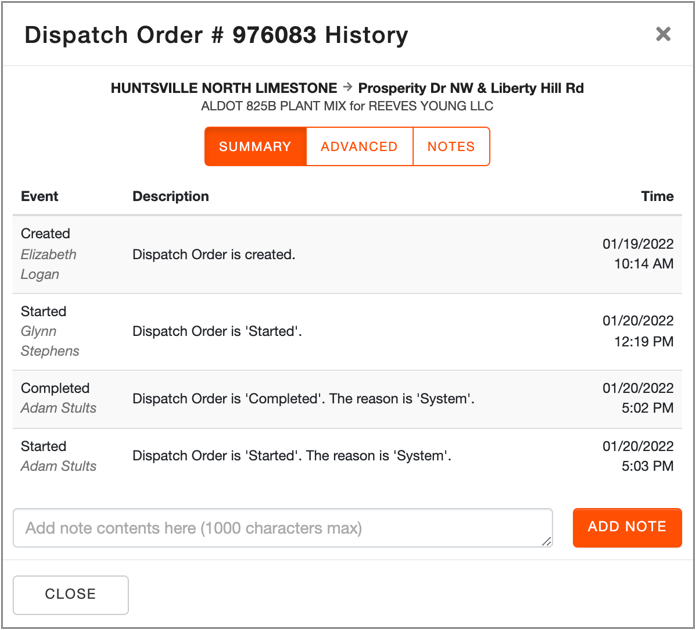This screenshot has height=630, width=696.
Task: Select the Description column header
Action: point(170,196)
